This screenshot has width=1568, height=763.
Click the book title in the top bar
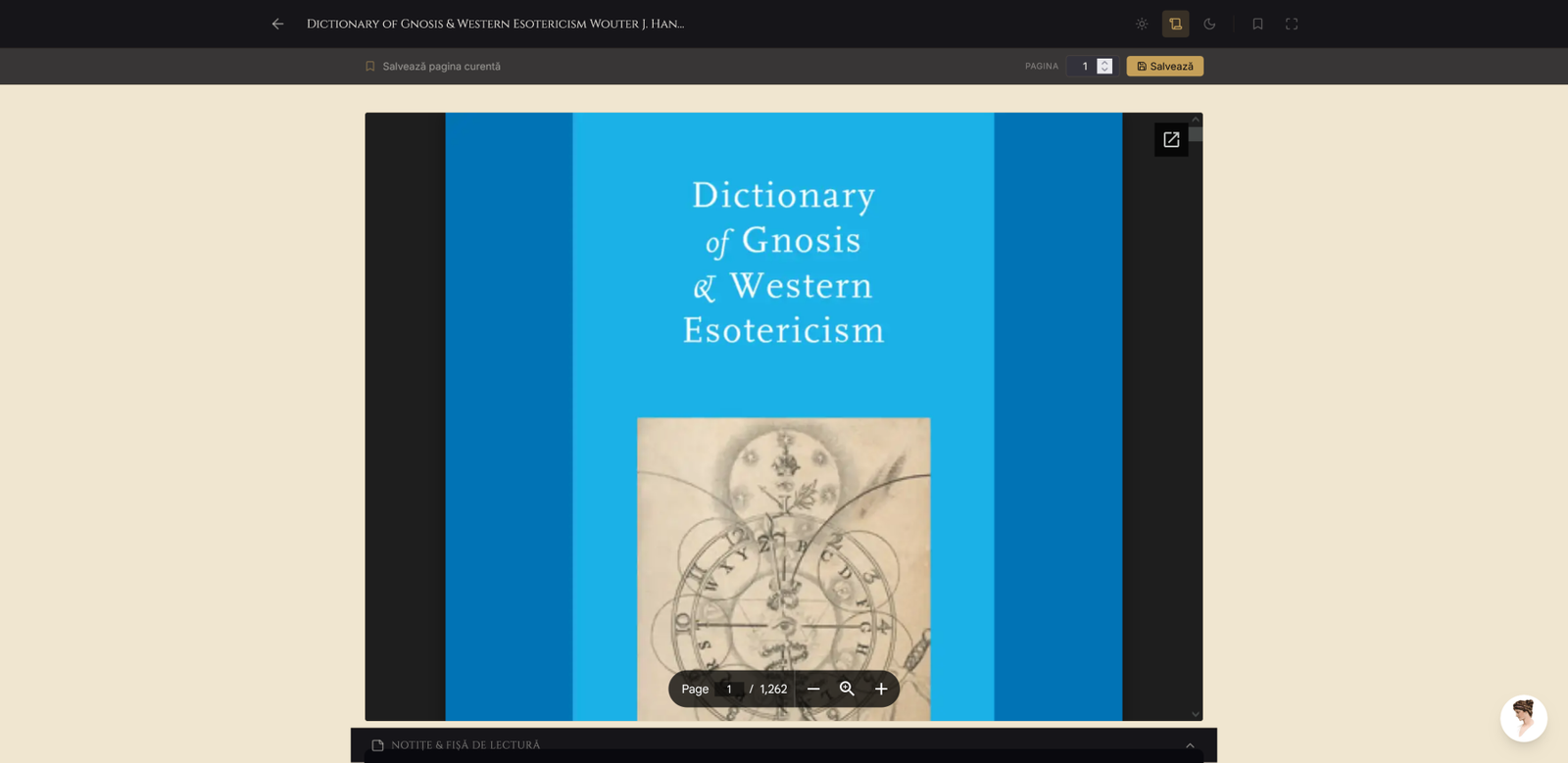496,24
